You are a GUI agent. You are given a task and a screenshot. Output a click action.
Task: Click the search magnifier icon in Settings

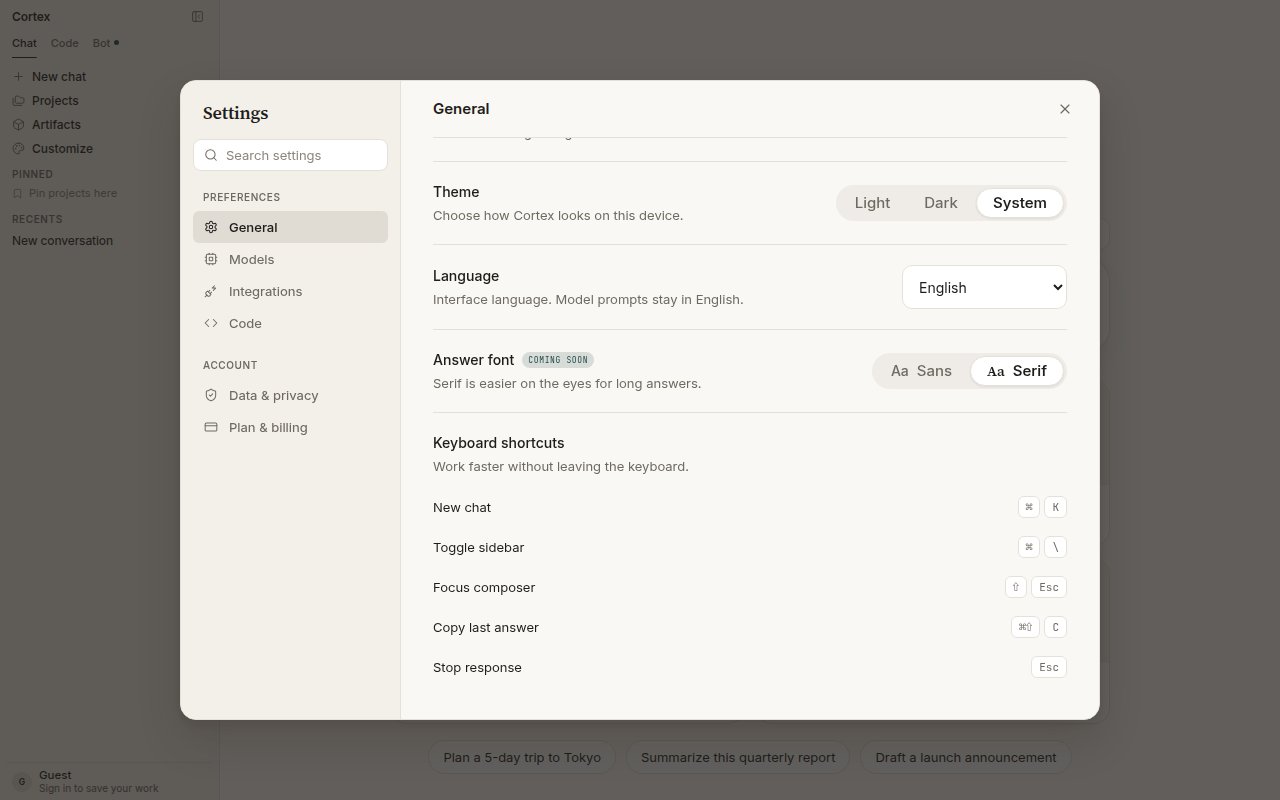[x=211, y=155]
